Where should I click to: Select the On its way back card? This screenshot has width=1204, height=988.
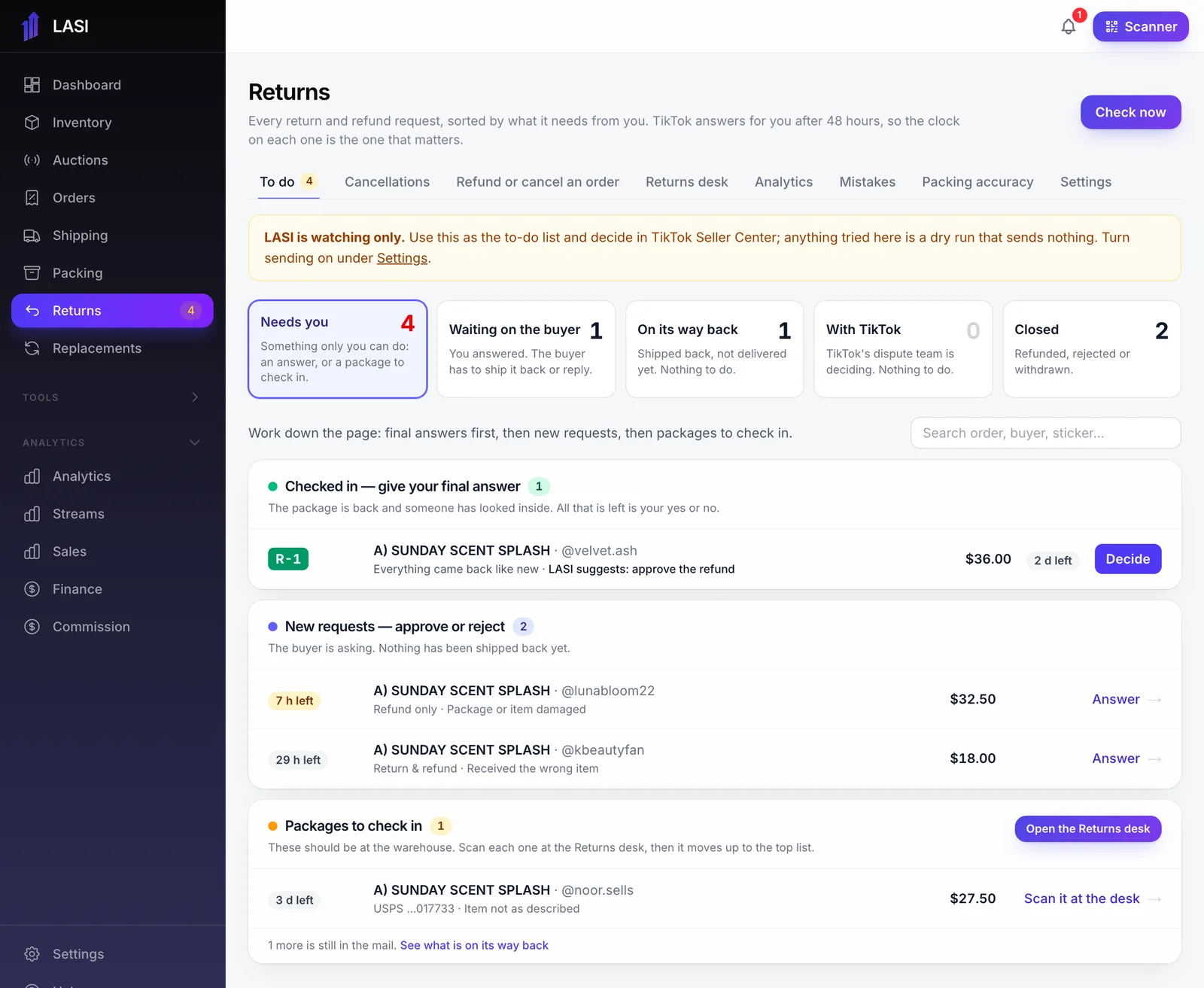(x=714, y=349)
